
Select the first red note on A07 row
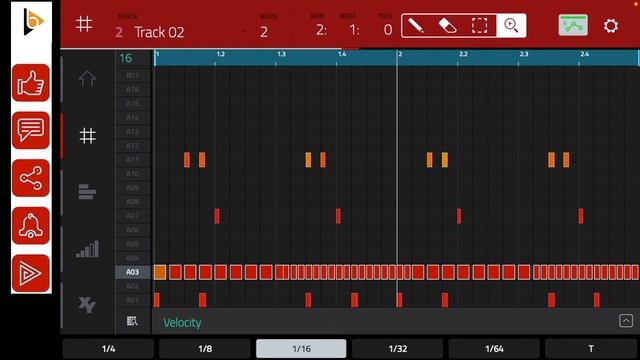pyautogui.click(x=217, y=216)
